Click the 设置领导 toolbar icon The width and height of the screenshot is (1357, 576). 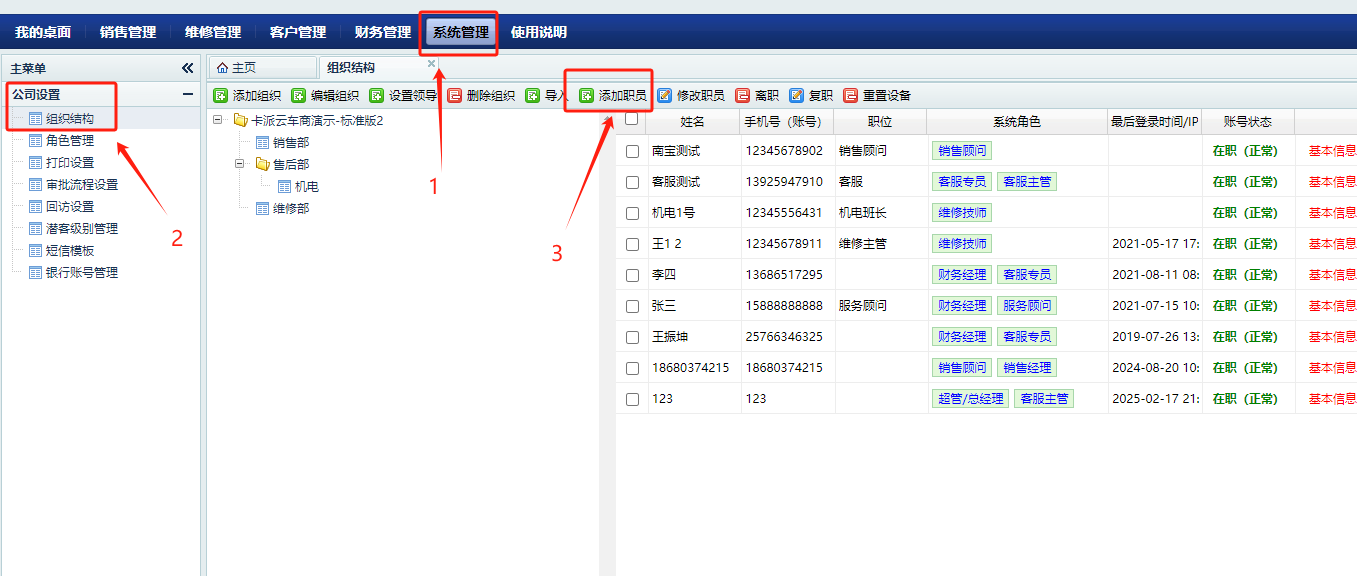point(377,96)
